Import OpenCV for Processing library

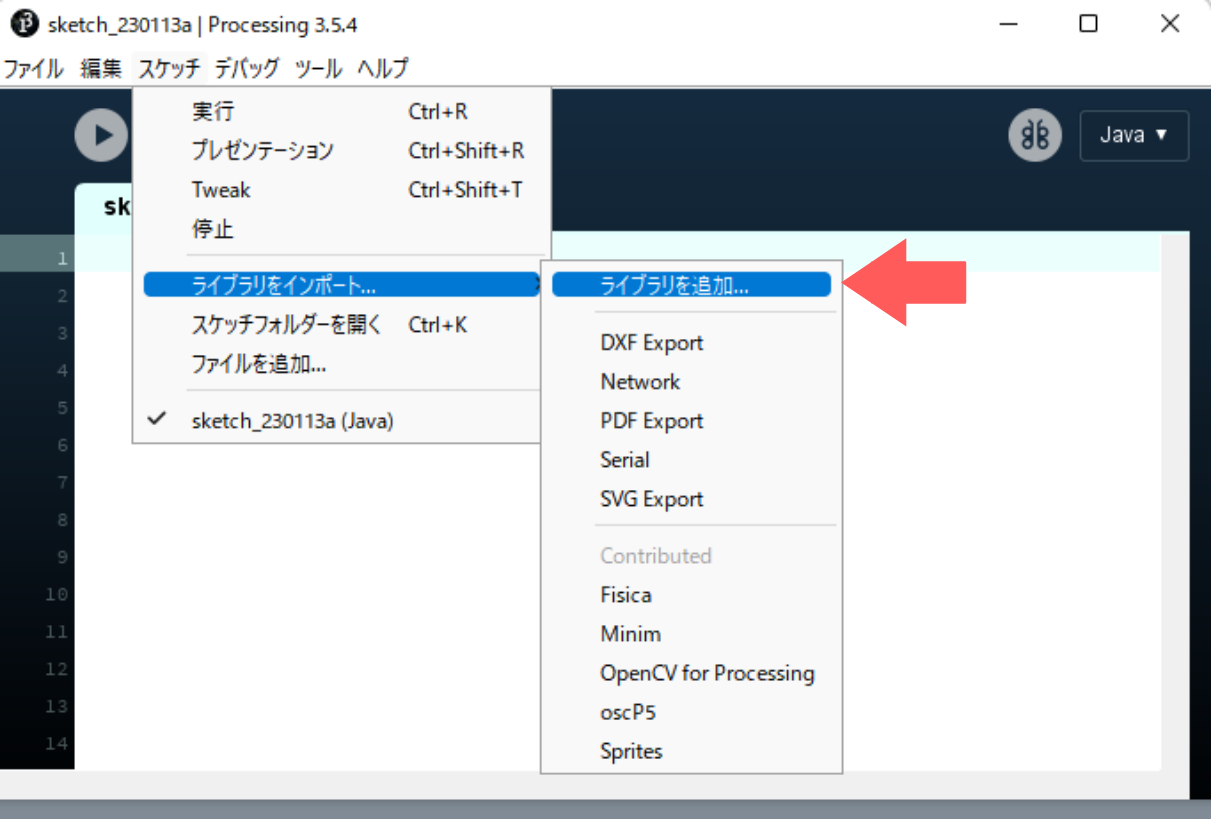pos(691,673)
